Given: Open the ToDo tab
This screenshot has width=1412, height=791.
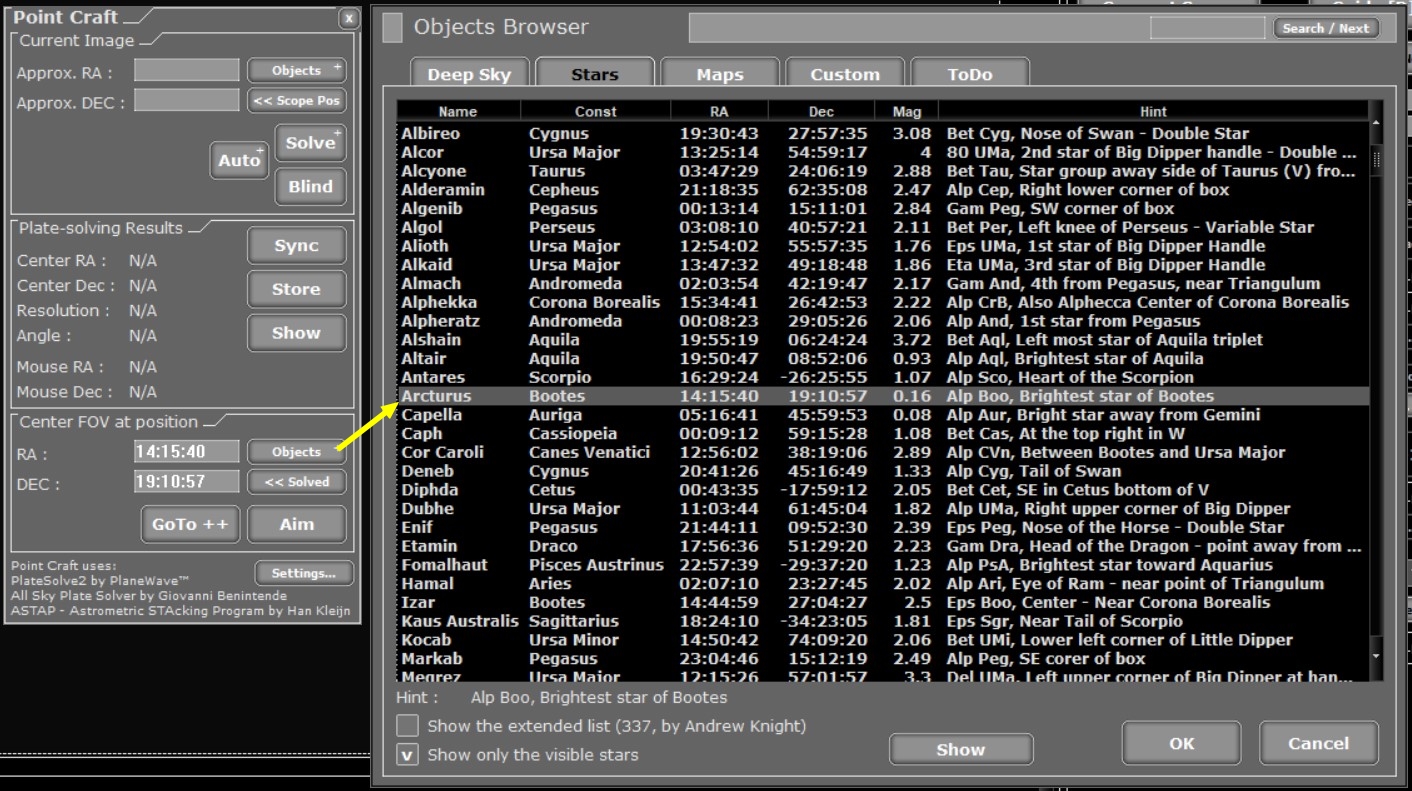Looking at the screenshot, I should 970,74.
